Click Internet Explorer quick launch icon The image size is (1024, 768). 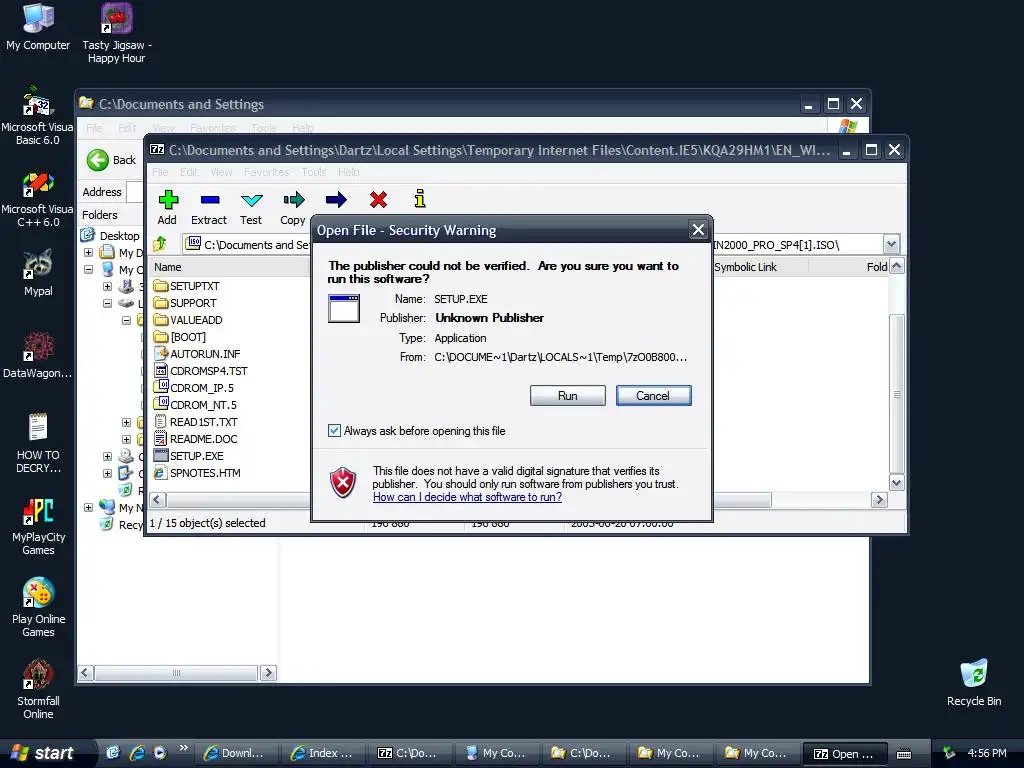(136, 753)
